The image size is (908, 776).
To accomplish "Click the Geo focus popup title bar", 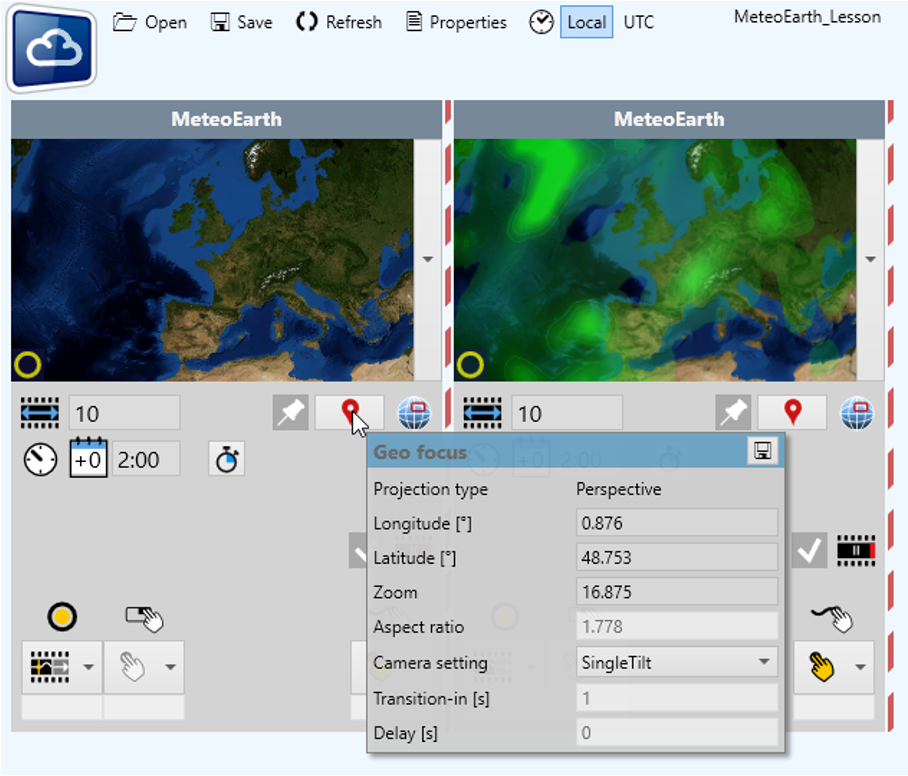I will [558, 452].
